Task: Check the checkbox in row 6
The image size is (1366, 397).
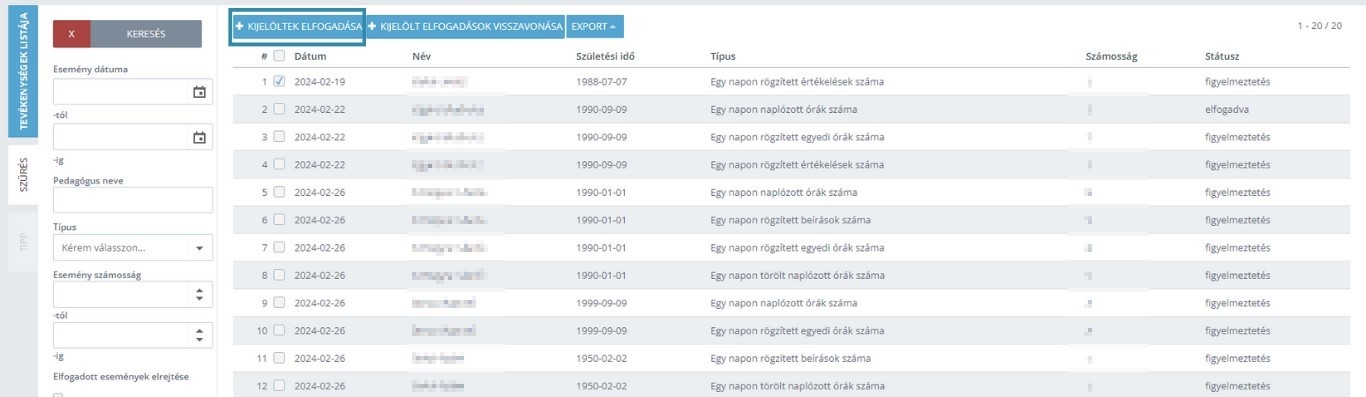Action: click(x=279, y=220)
